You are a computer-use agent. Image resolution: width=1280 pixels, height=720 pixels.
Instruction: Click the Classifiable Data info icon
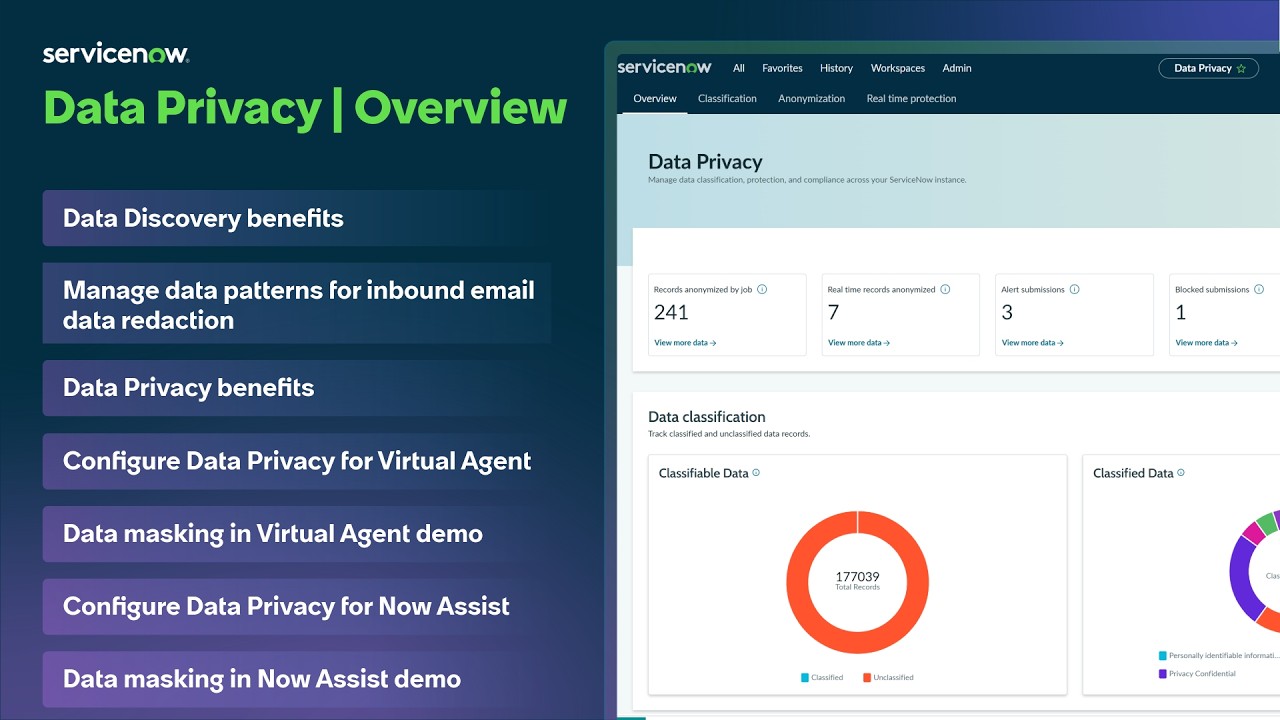click(756, 473)
